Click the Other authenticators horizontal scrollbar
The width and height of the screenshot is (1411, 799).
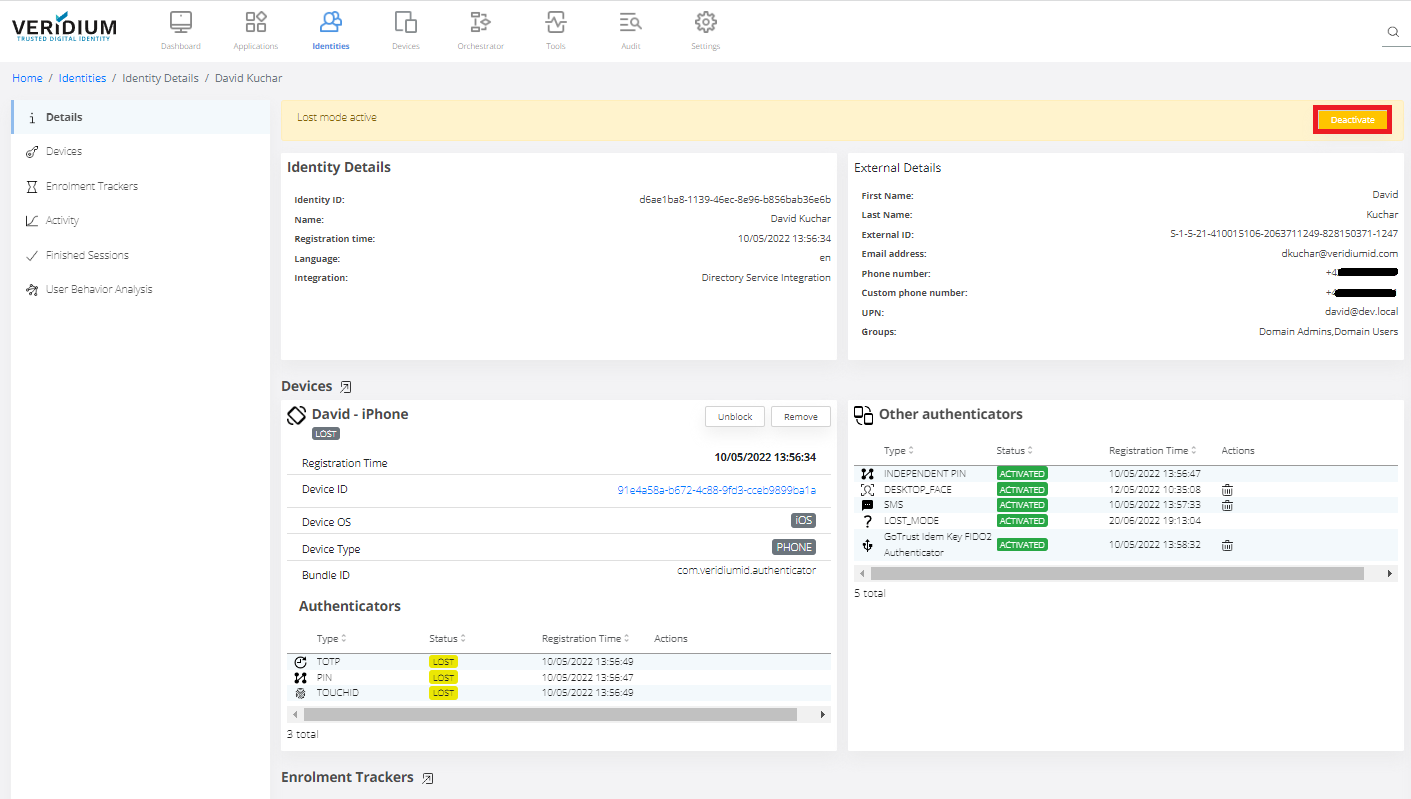point(1117,574)
